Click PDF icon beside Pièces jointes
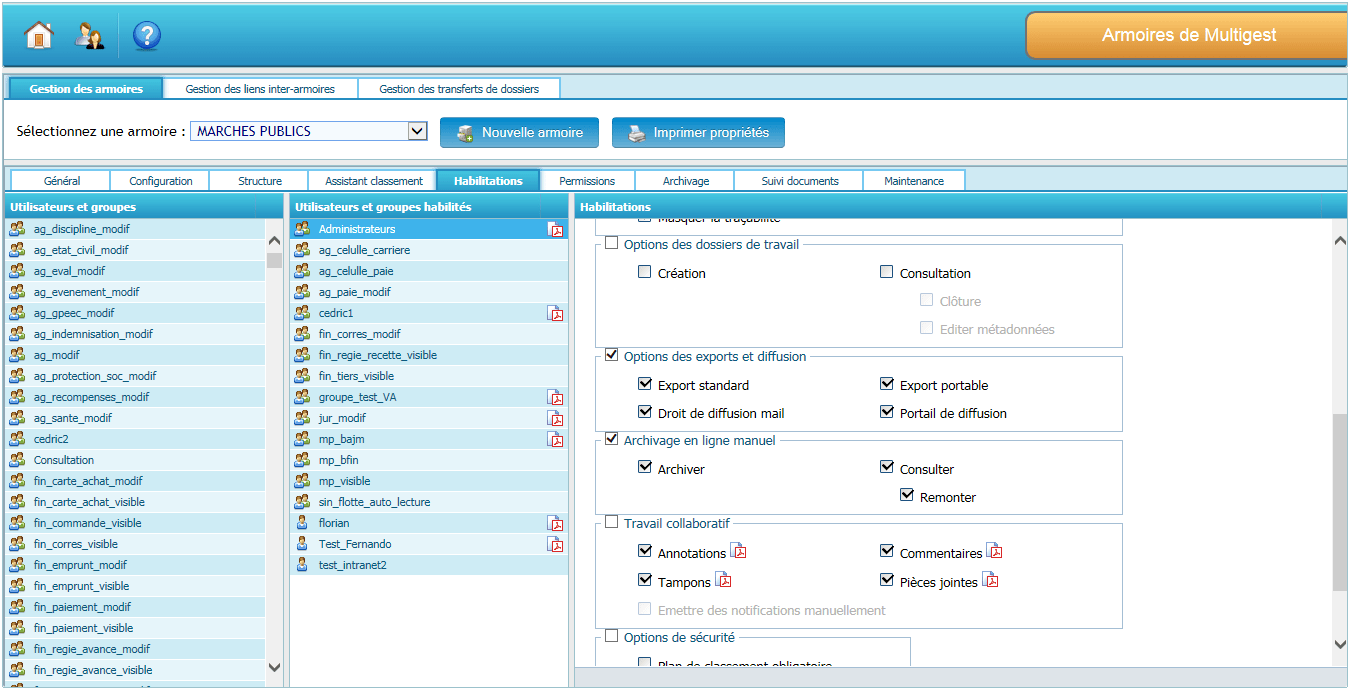The width and height of the screenshot is (1350, 690). tap(990, 580)
